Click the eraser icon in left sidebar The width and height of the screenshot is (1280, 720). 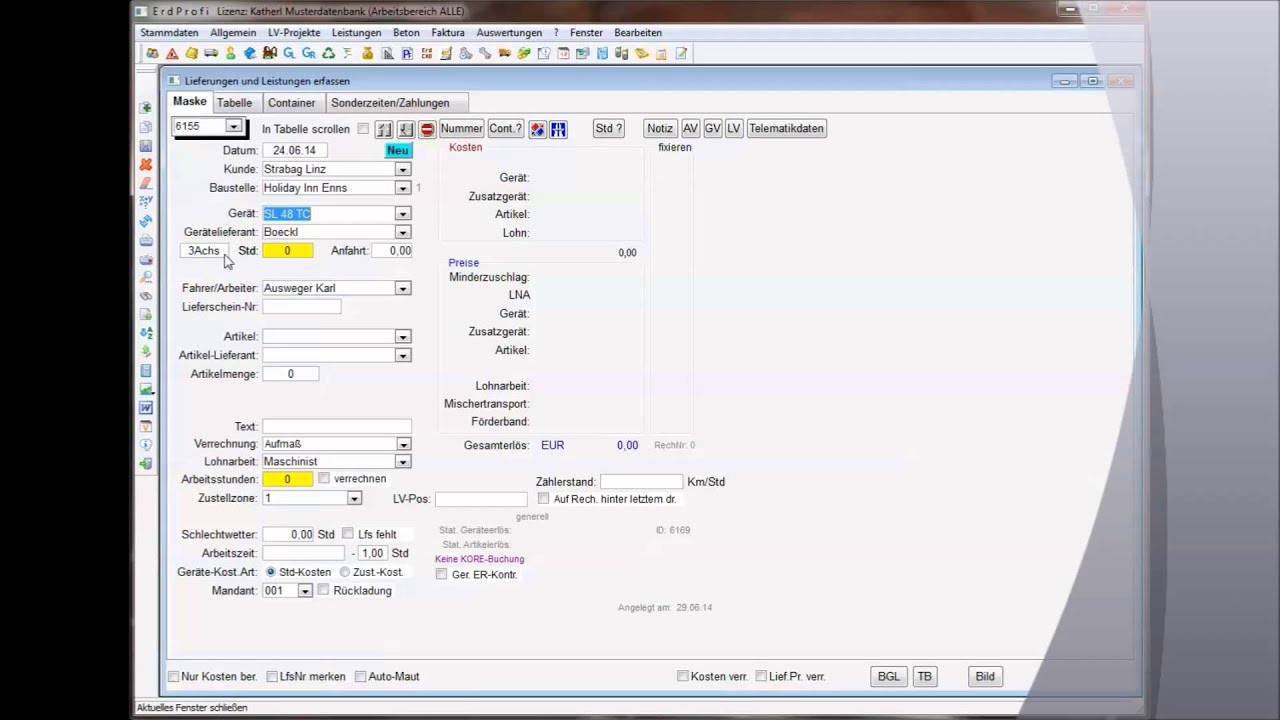(146, 183)
